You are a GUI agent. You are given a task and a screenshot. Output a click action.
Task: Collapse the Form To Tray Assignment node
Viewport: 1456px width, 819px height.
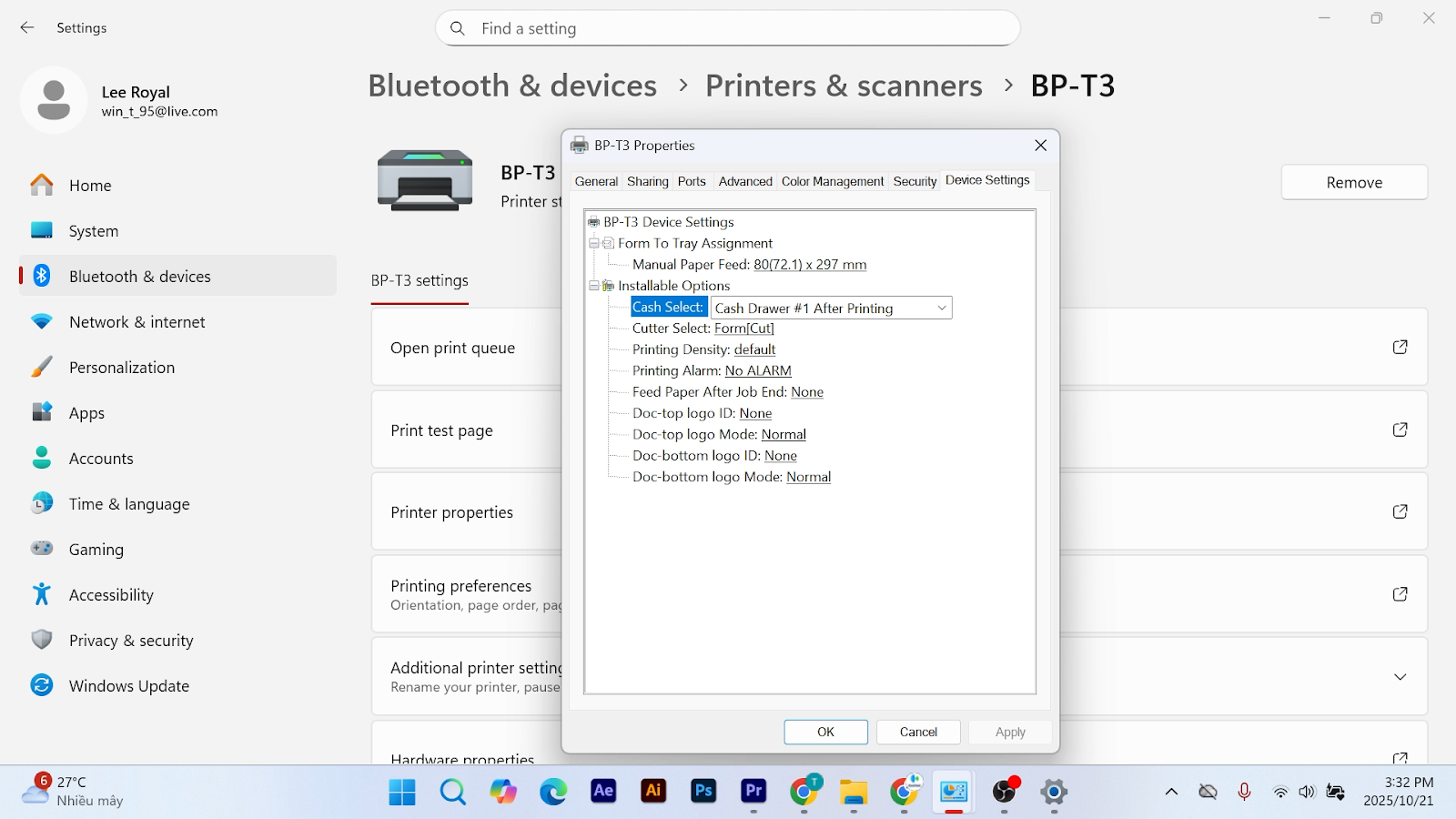(x=594, y=243)
